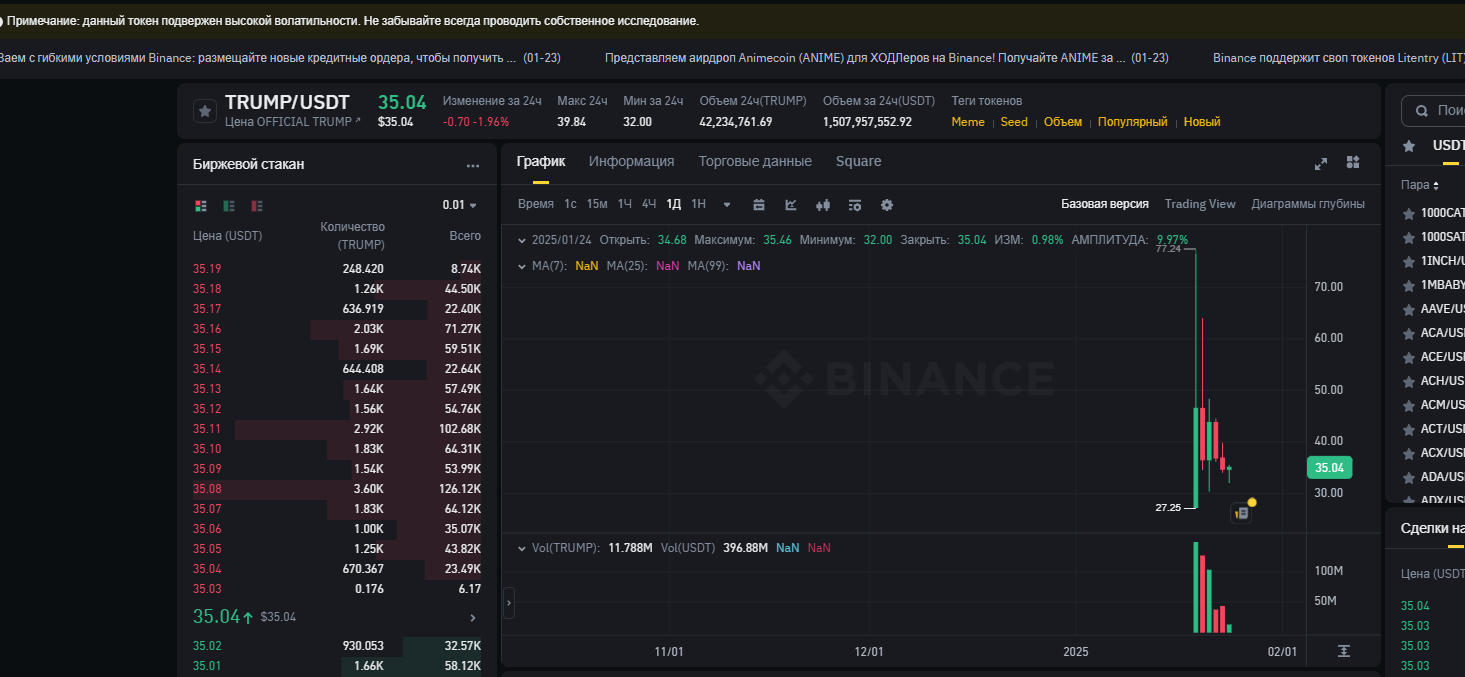Viewport: 1465px width, 677px height.
Task: Collapse the Vol(TRUMP) indicator row
Action: 521,548
